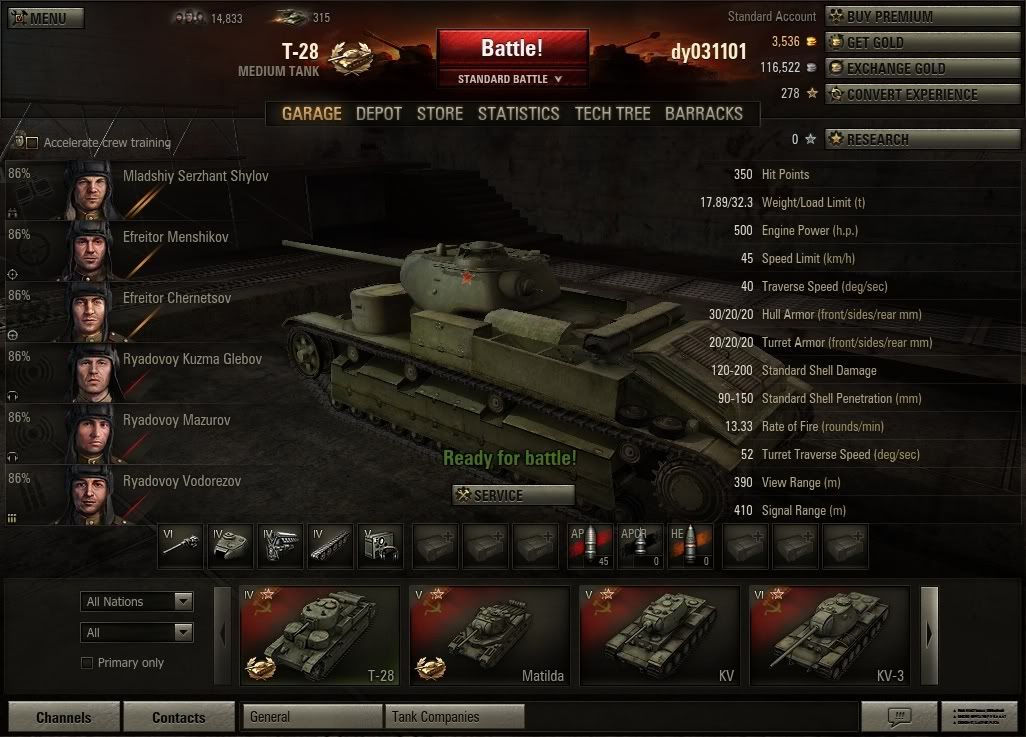1026x737 pixels.
Task: Open the Barracks tab
Action: [704, 114]
